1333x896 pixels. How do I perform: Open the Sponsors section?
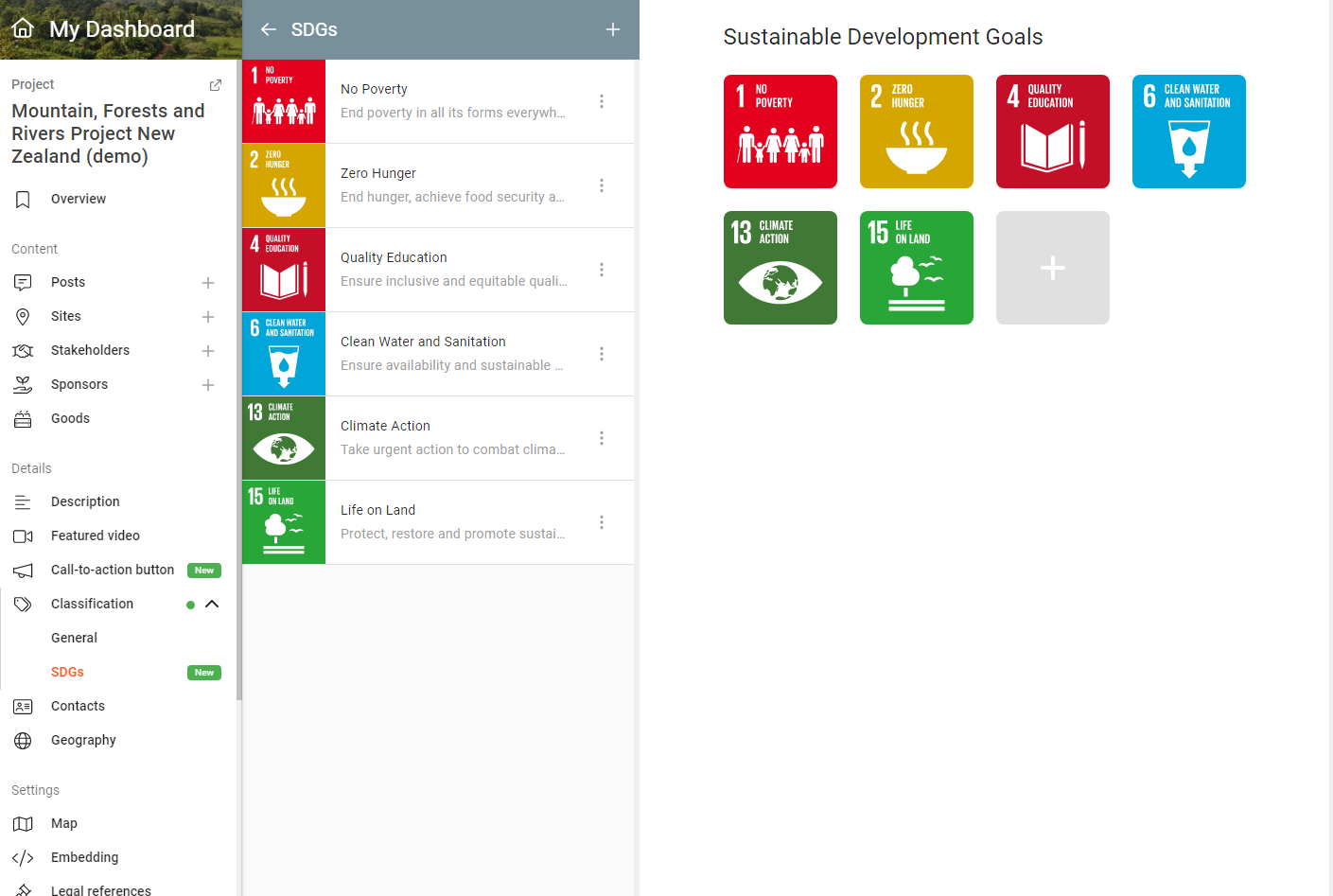point(79,384)
